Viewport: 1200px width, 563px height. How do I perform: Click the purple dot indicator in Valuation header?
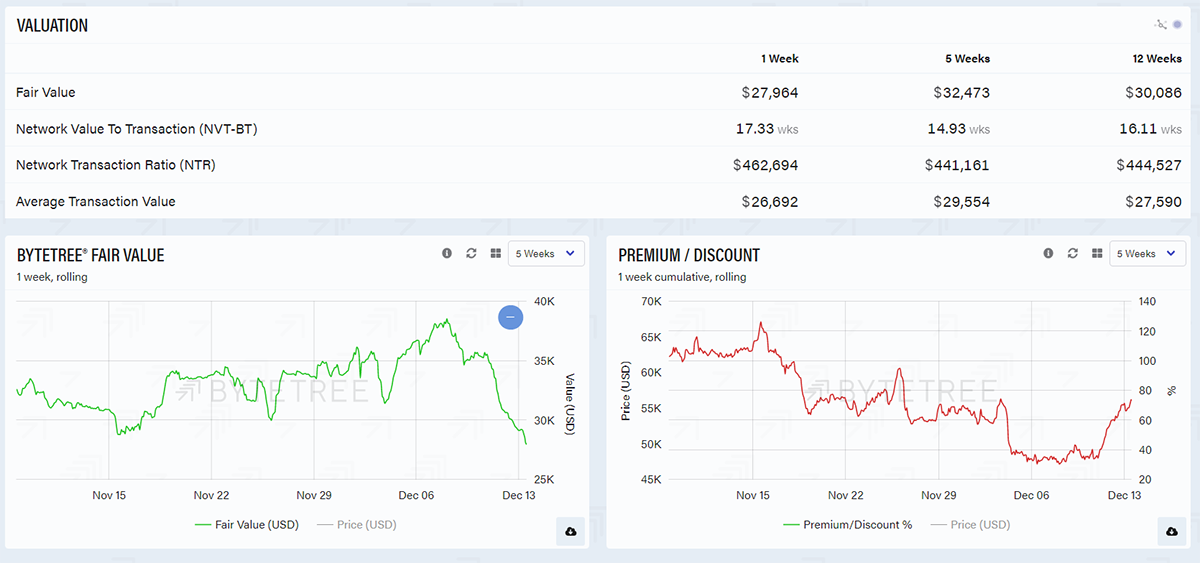point(1177,24)
